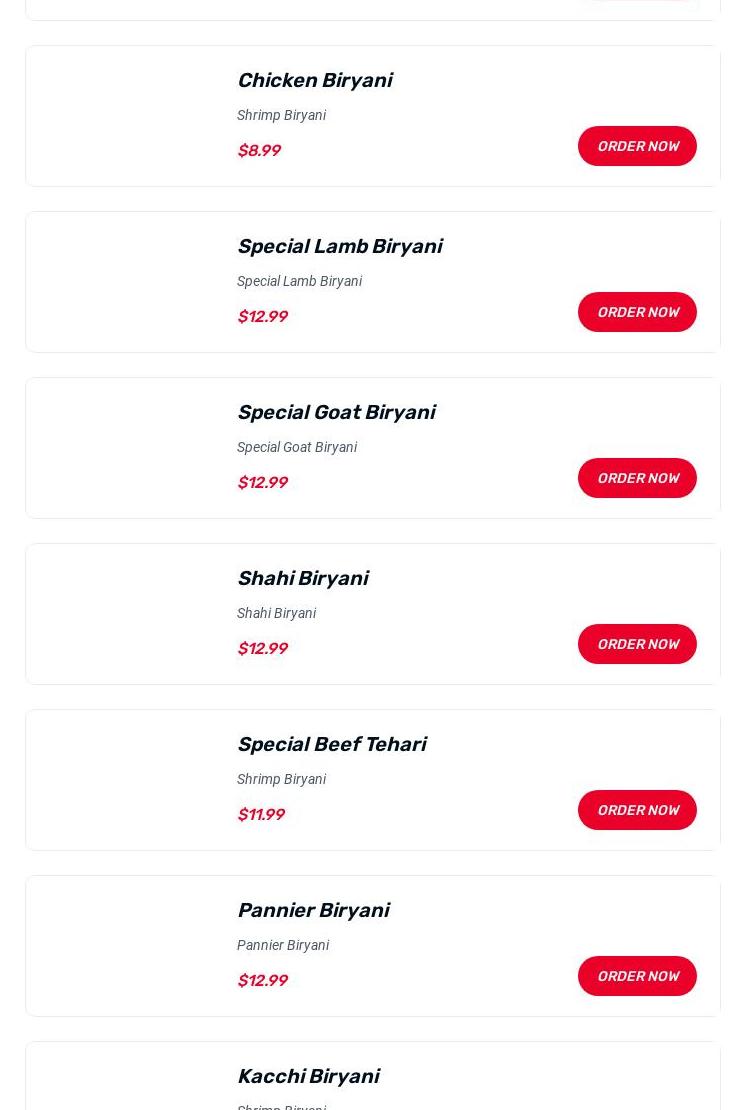Click the small Shahi Biryani subtitle text
745x1110 pixels.
click(x=276, y=613)
